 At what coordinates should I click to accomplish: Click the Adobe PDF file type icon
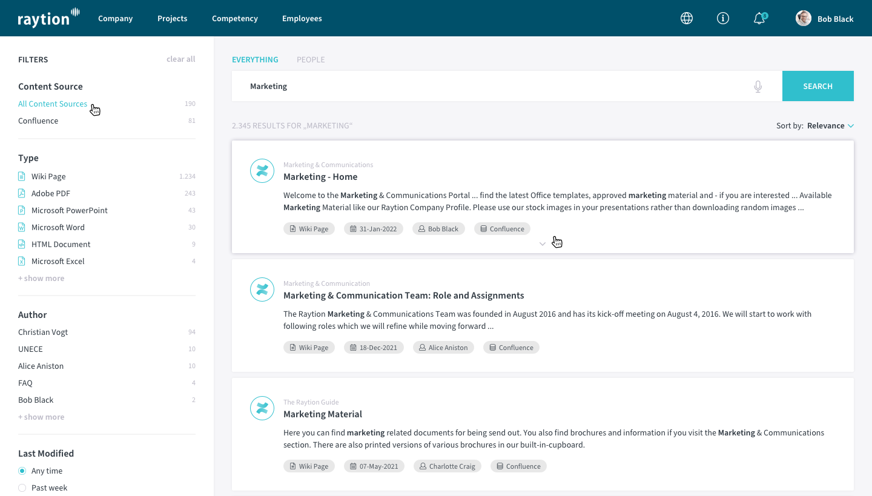point(22,193)
